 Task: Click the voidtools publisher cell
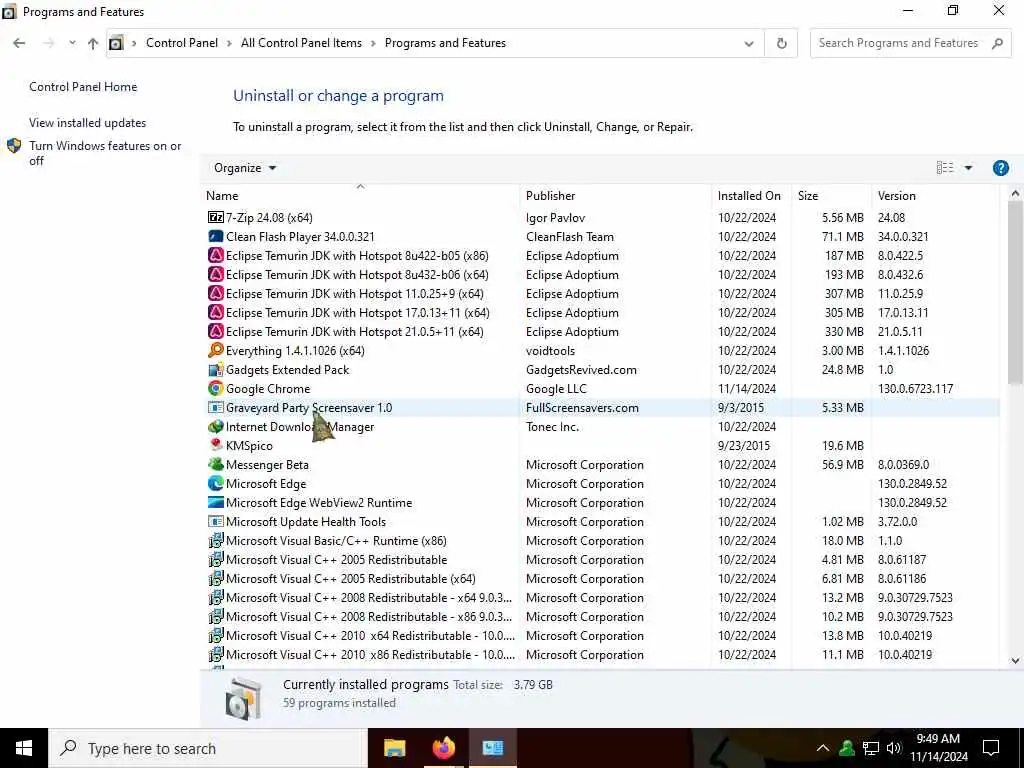tap(550, 351)
